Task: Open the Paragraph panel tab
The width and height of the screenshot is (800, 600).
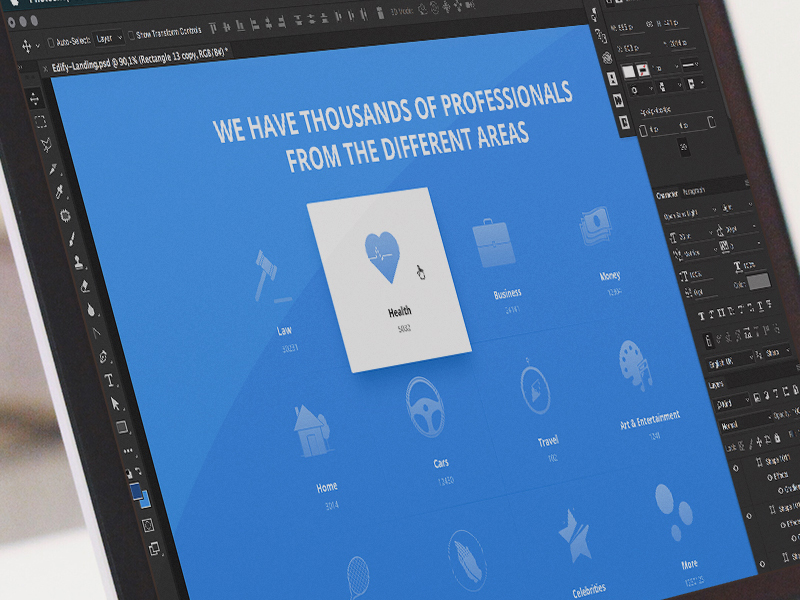Action: pos(693,191)
